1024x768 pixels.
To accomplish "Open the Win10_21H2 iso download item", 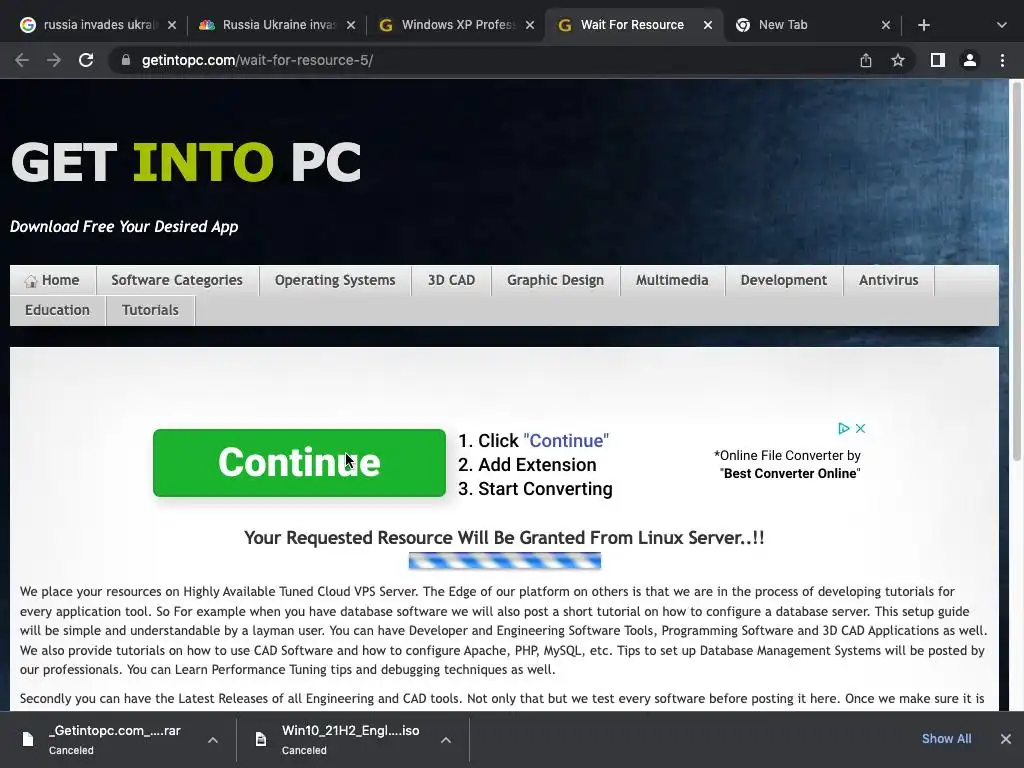I will pyautogui.click(x=340, y=739).
